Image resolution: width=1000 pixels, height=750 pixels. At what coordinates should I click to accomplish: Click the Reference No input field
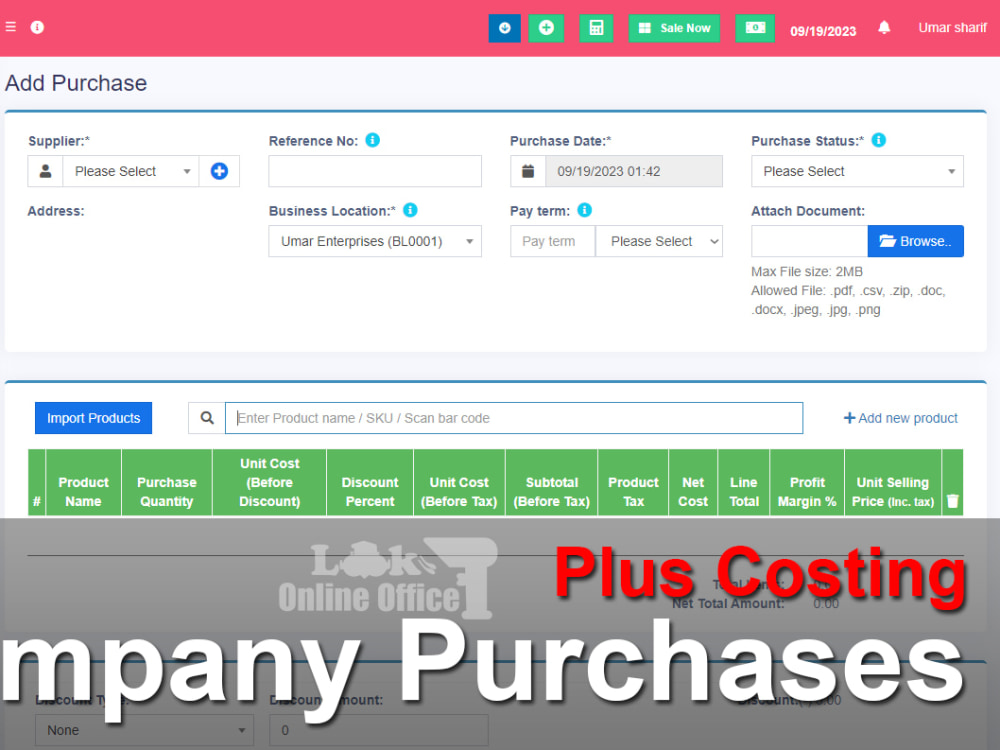click(x=375, y=171)
